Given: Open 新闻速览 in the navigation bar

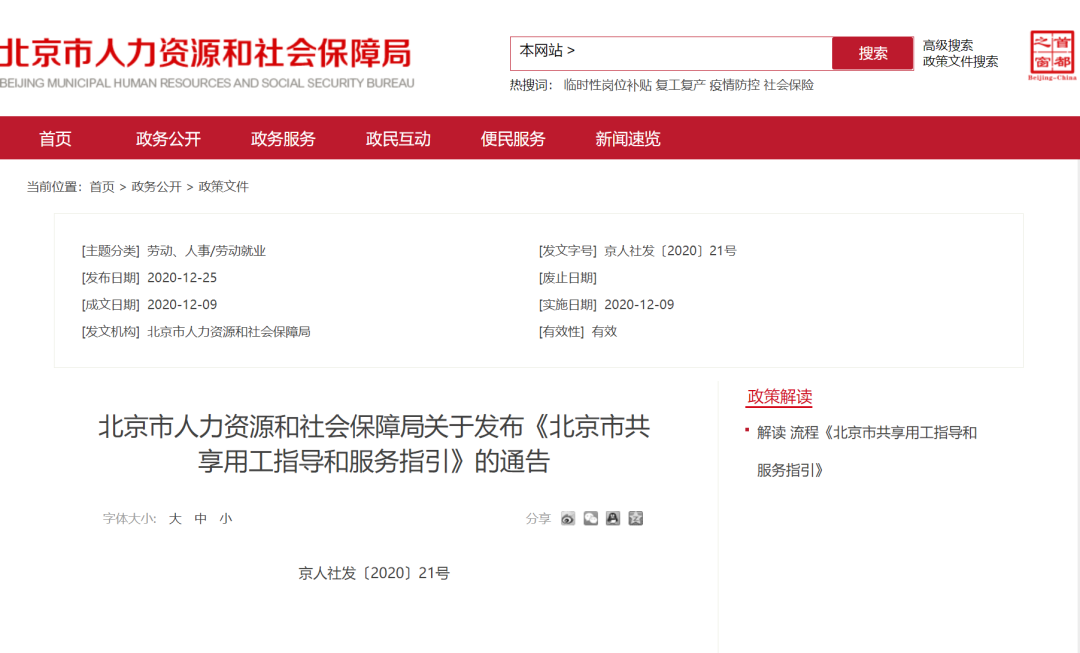Looking at the screenshot, I should pyautogui.click(x=628, y=139).
